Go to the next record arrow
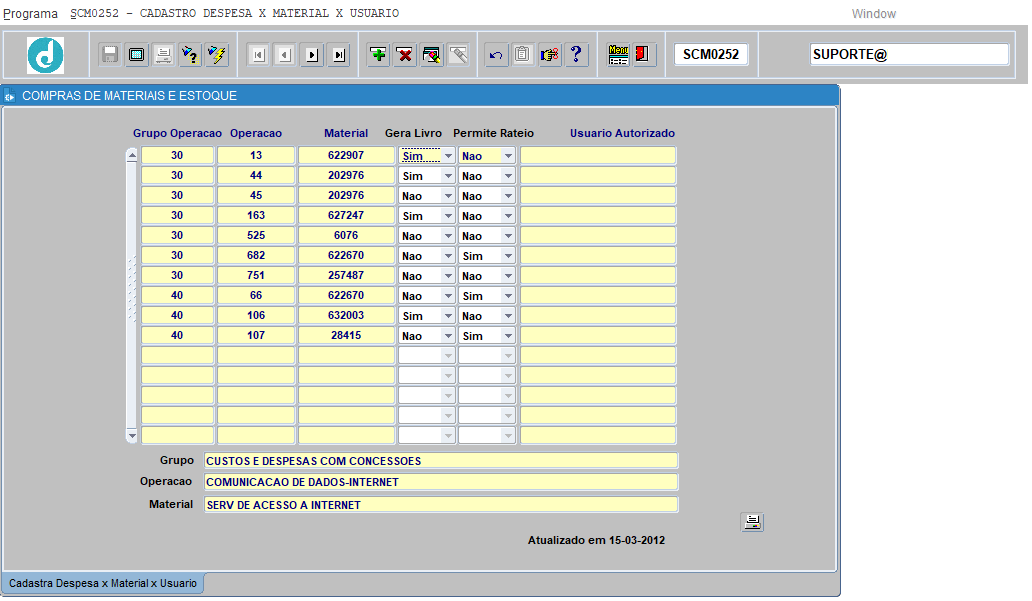 pos(312,55)
